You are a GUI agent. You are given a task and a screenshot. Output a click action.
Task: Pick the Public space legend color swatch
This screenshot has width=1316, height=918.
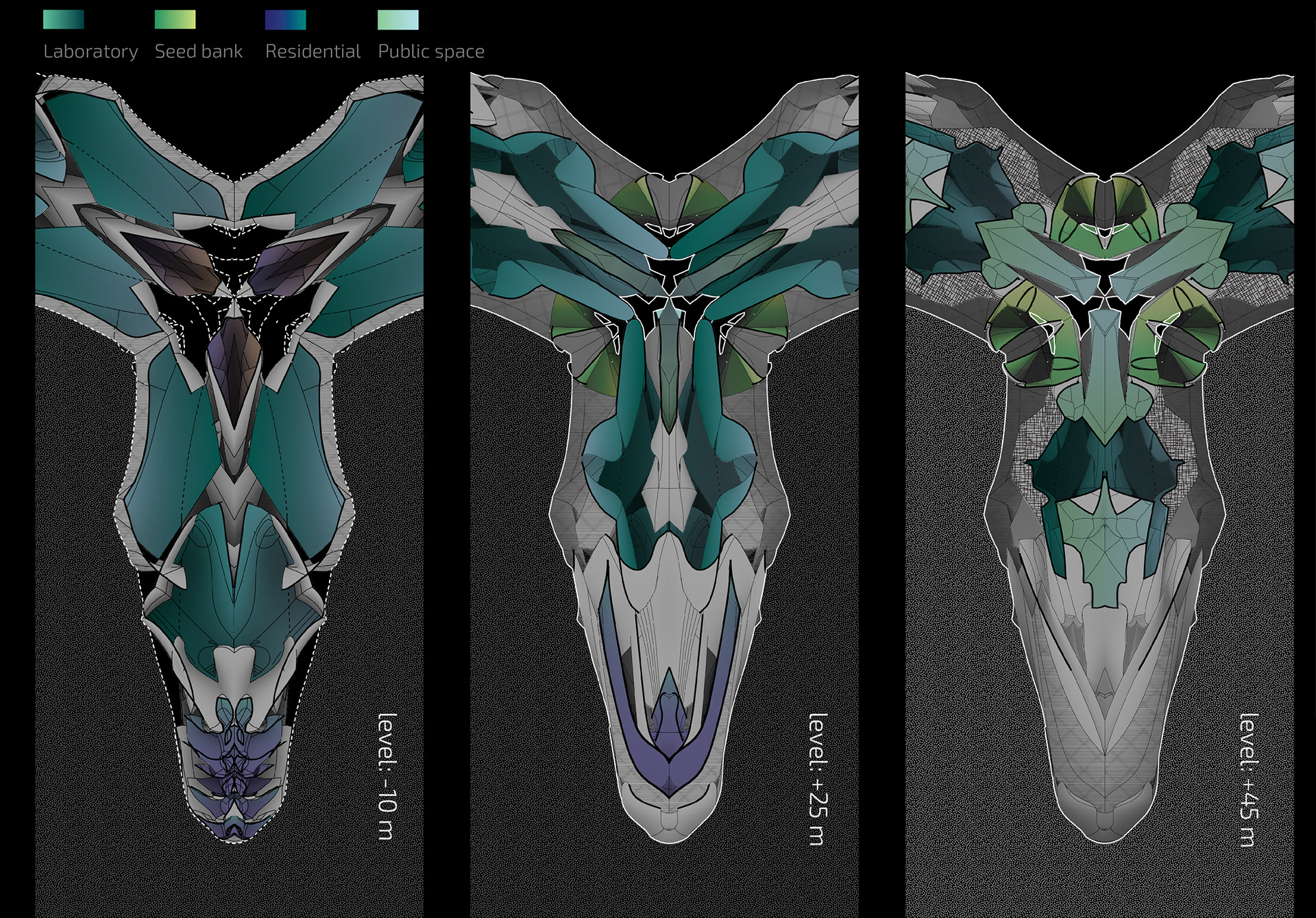coord(398,20)
